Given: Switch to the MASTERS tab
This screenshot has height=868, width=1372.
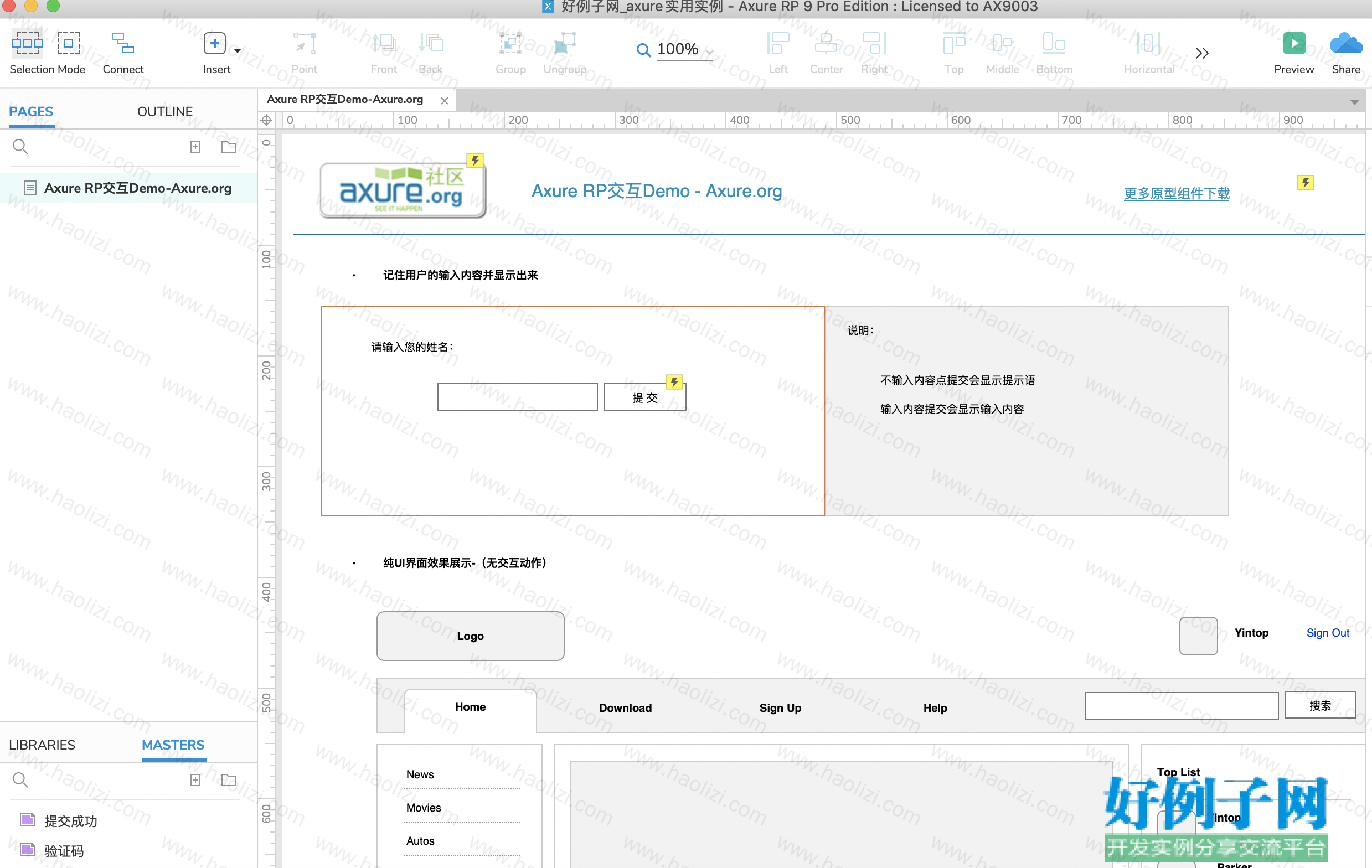Looking at the screenshot, I should click(x=173, y=745).
